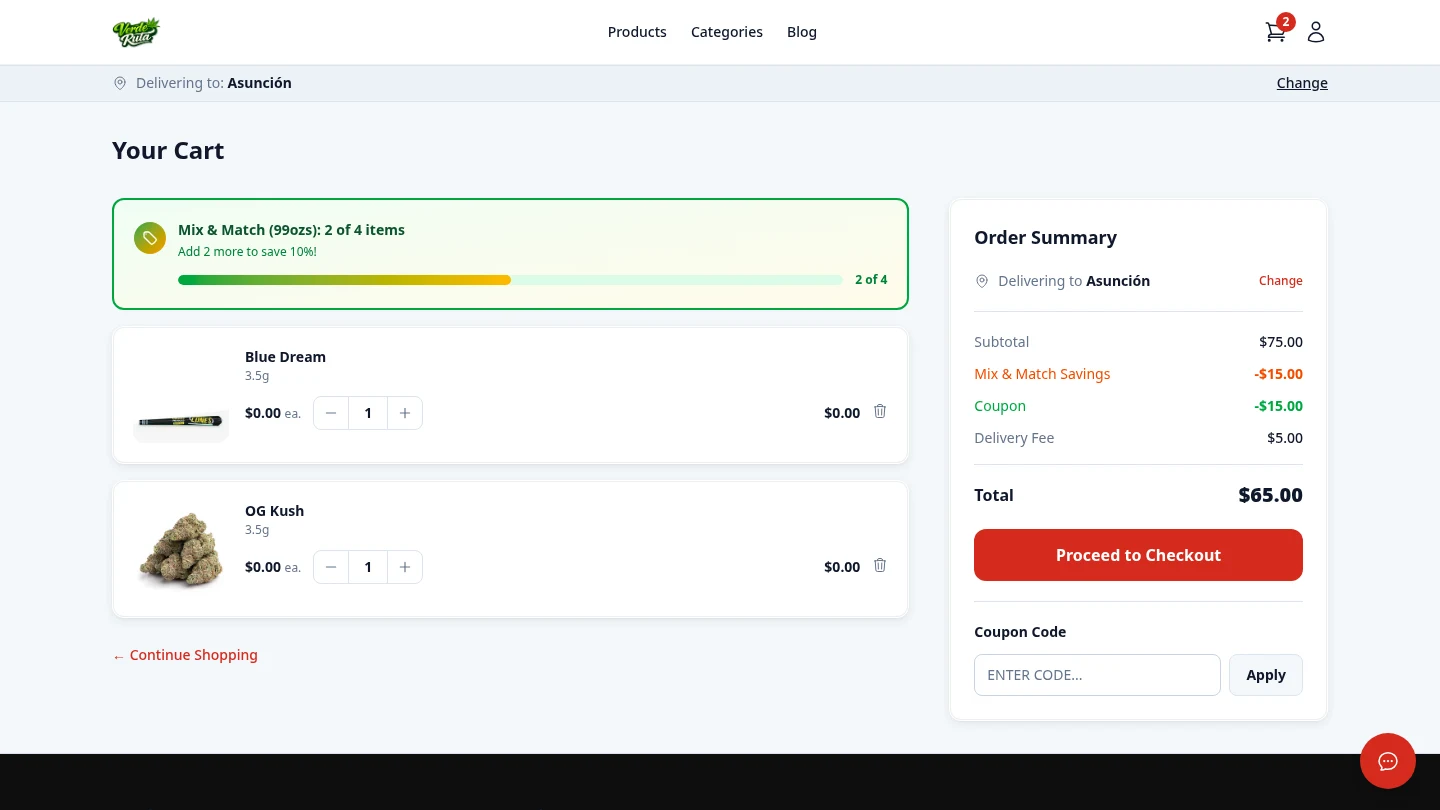Increase OG Kush quantity with plus
Image resolution: width=1440 pixels, height=810 pixels.
pyautogui.click(x=405, y=567)
